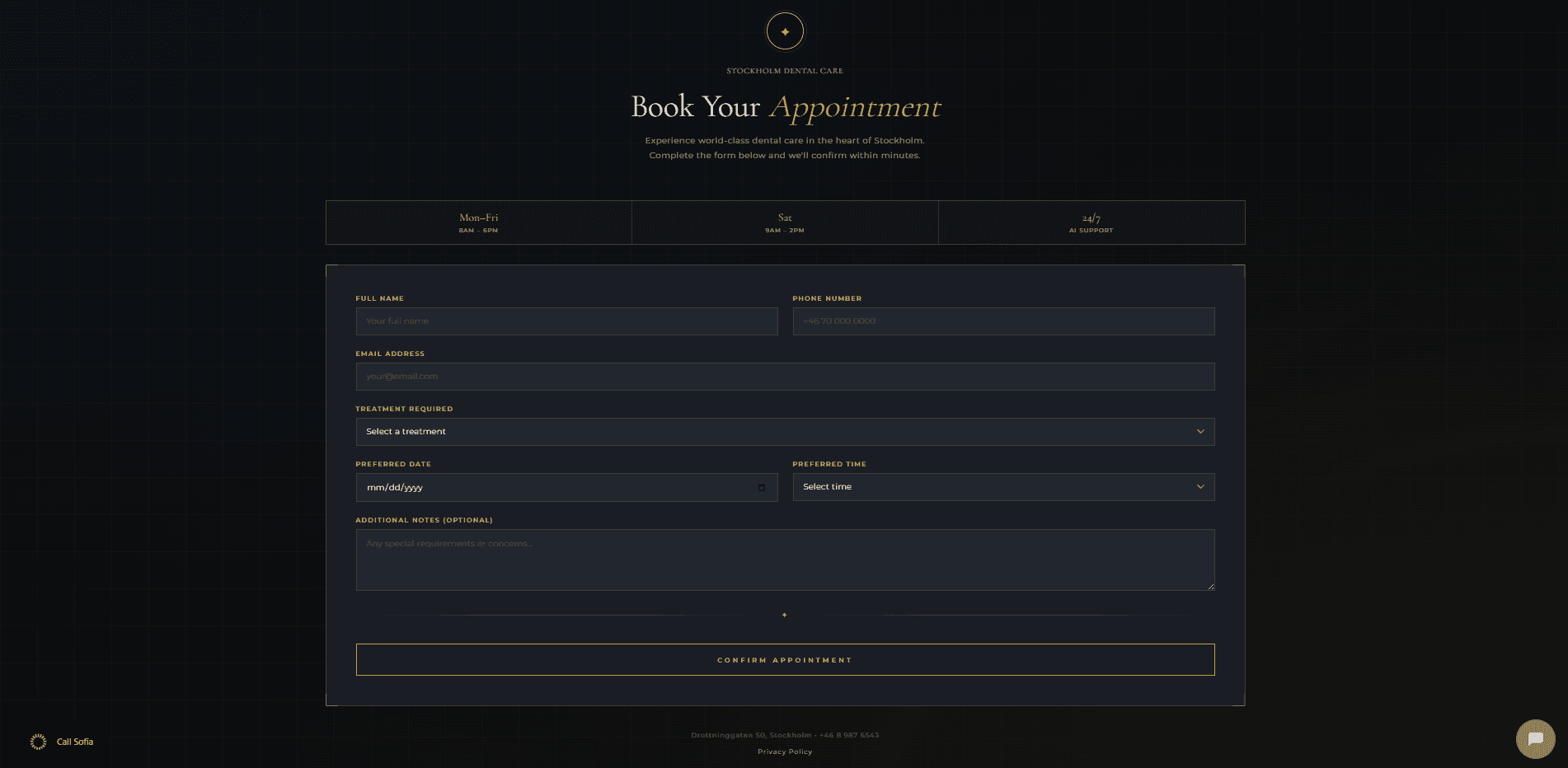The height and width of the screenshot is (768, 1568).
Task: Submit with Confirm Appointment button
Action: (785, 660)
